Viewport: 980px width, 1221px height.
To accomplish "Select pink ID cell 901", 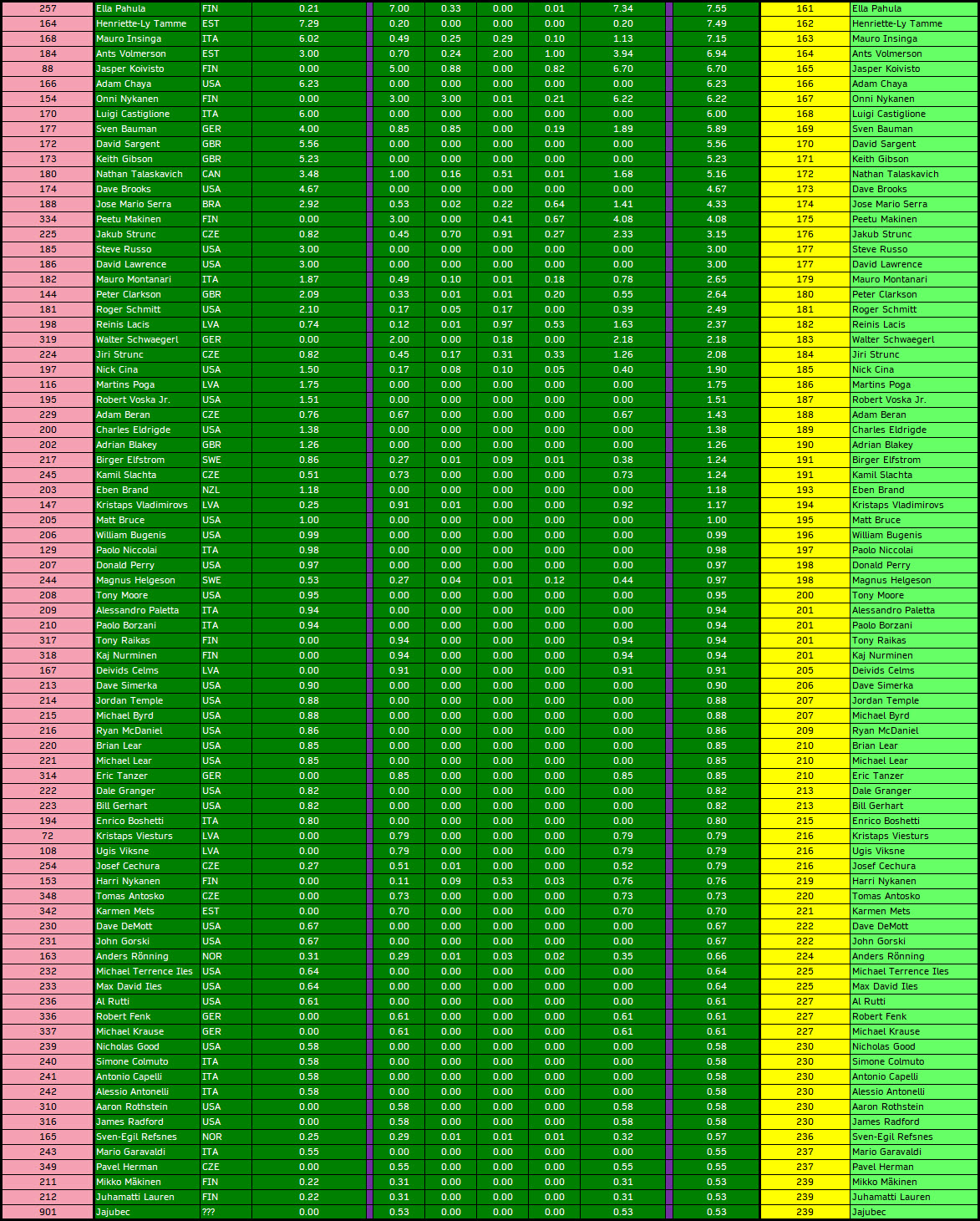I will tap(48, 1212).
